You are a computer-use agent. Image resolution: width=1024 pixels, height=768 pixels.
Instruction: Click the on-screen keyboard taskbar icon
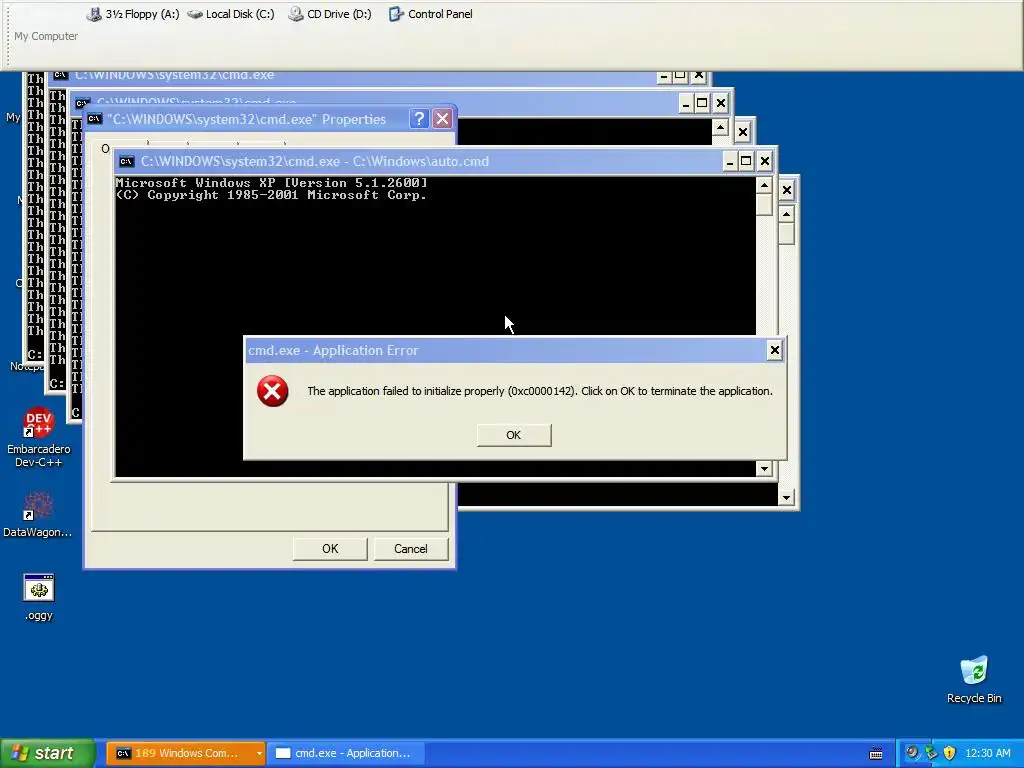tap(876, 754)
